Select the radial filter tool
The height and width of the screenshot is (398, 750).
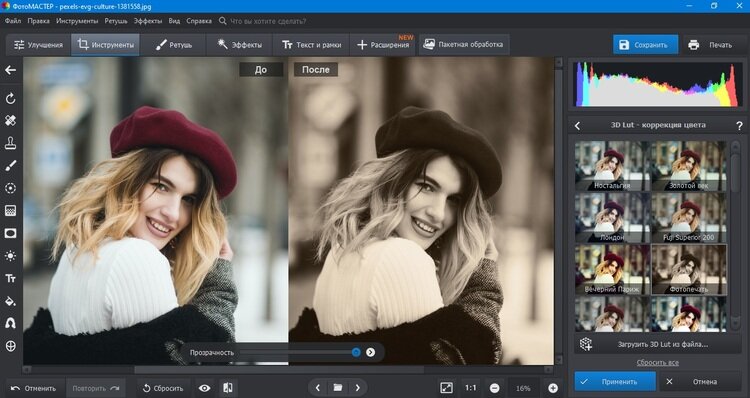[x=10, y=188]
